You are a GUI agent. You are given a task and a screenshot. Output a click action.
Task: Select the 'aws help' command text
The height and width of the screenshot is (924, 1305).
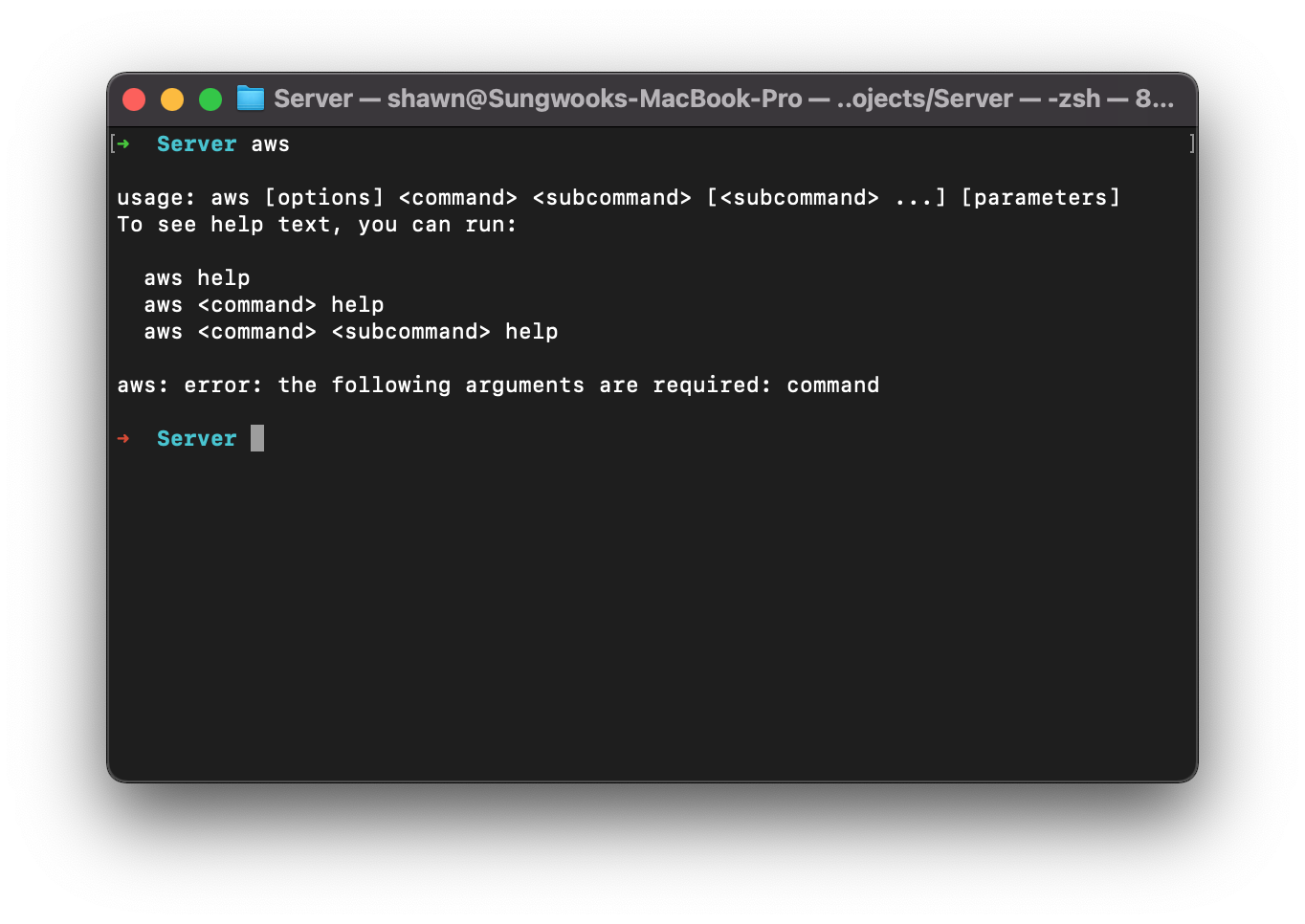pos(196,277)
